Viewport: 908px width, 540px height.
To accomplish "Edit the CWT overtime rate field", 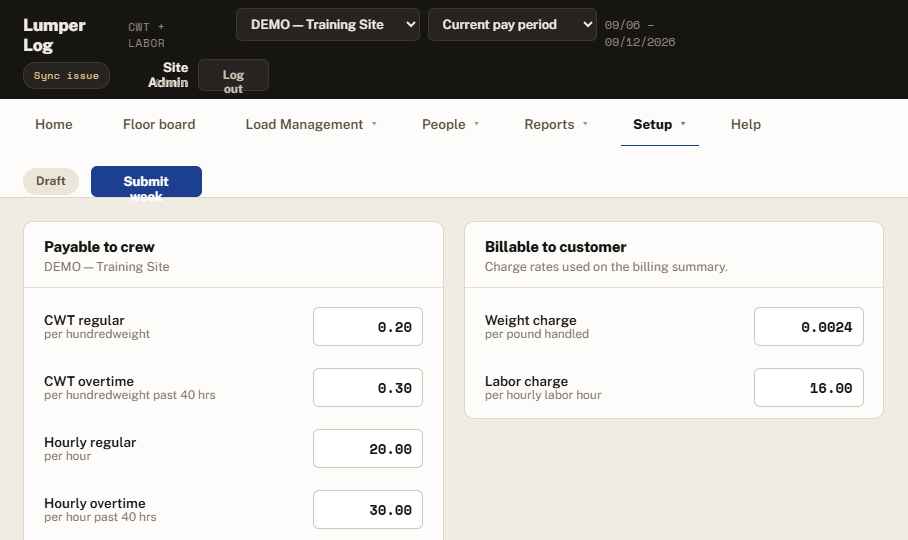I will click(x=368, y=388).
